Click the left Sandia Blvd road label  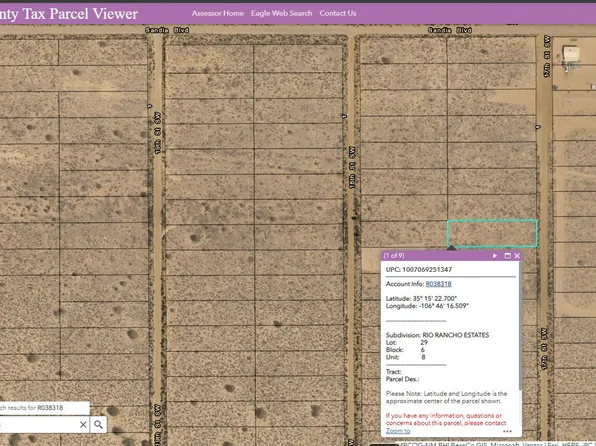pos(167,30)
